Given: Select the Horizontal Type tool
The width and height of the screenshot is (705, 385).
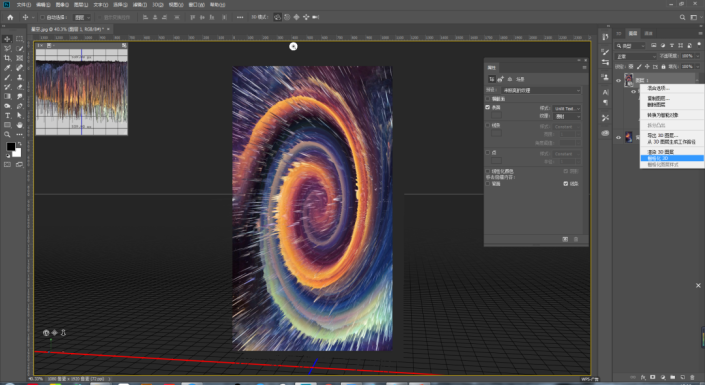Looking at the screenshot, I should [x=7, y=116].
